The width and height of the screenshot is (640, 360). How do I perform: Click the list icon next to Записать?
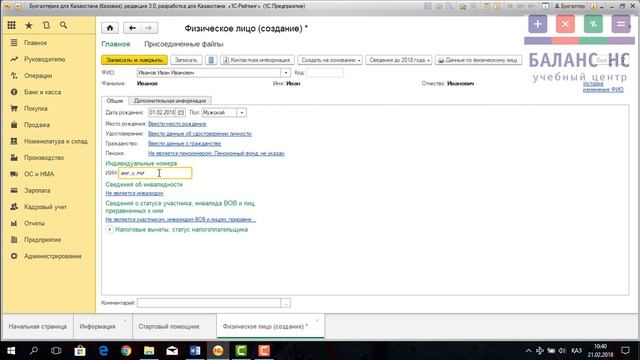[211, 60]
